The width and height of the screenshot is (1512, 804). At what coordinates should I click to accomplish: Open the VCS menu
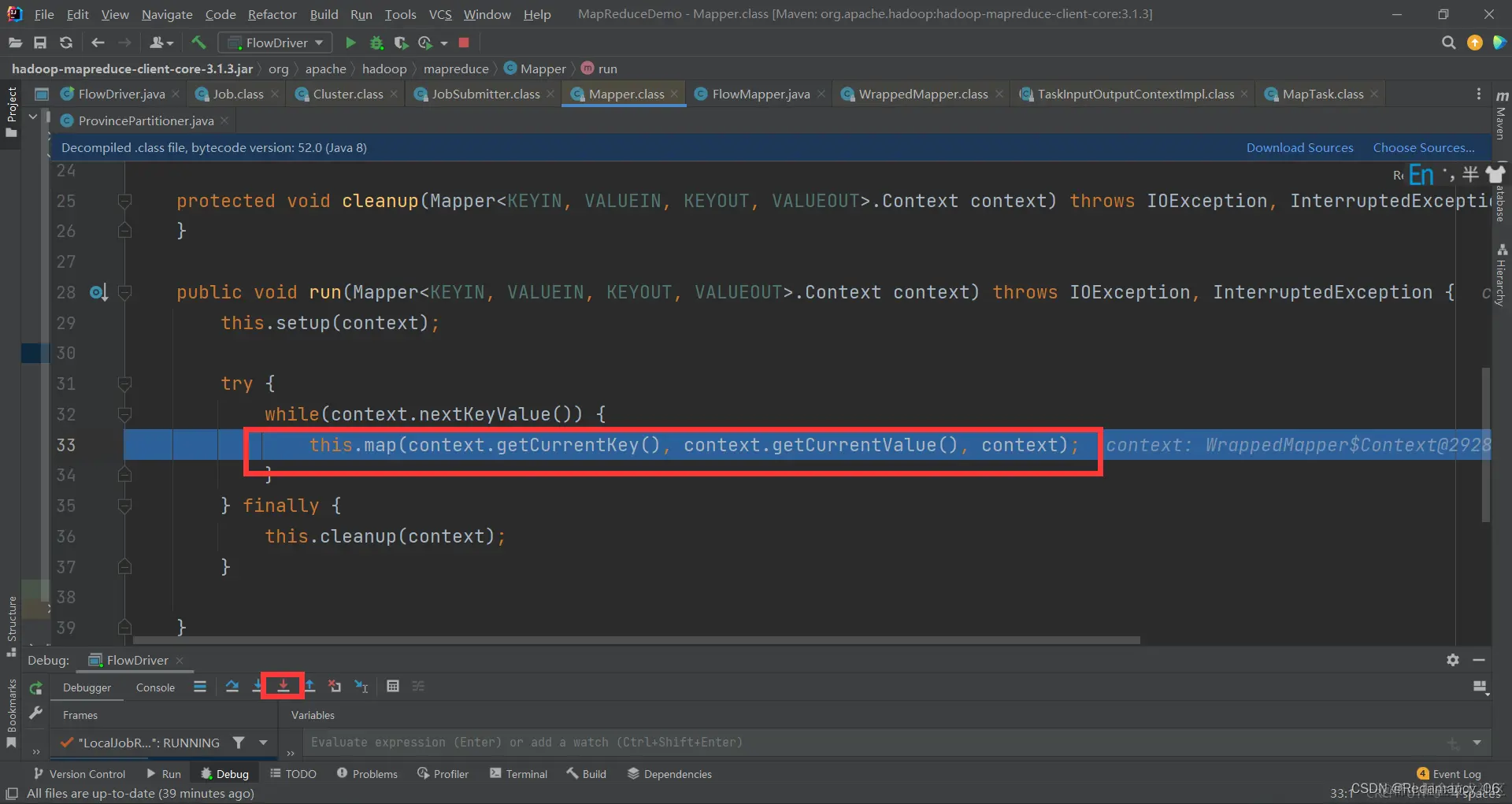tap(440, 14)
